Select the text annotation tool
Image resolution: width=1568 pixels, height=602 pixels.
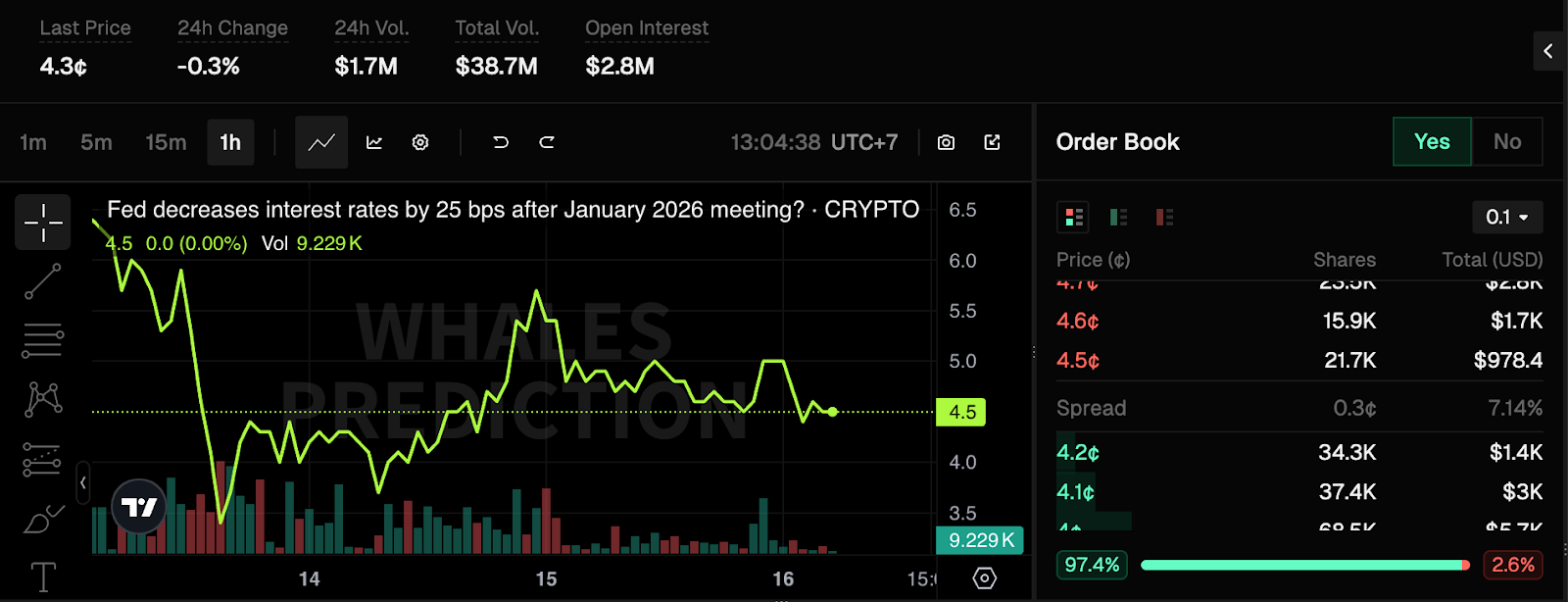[x=43, y=577]
